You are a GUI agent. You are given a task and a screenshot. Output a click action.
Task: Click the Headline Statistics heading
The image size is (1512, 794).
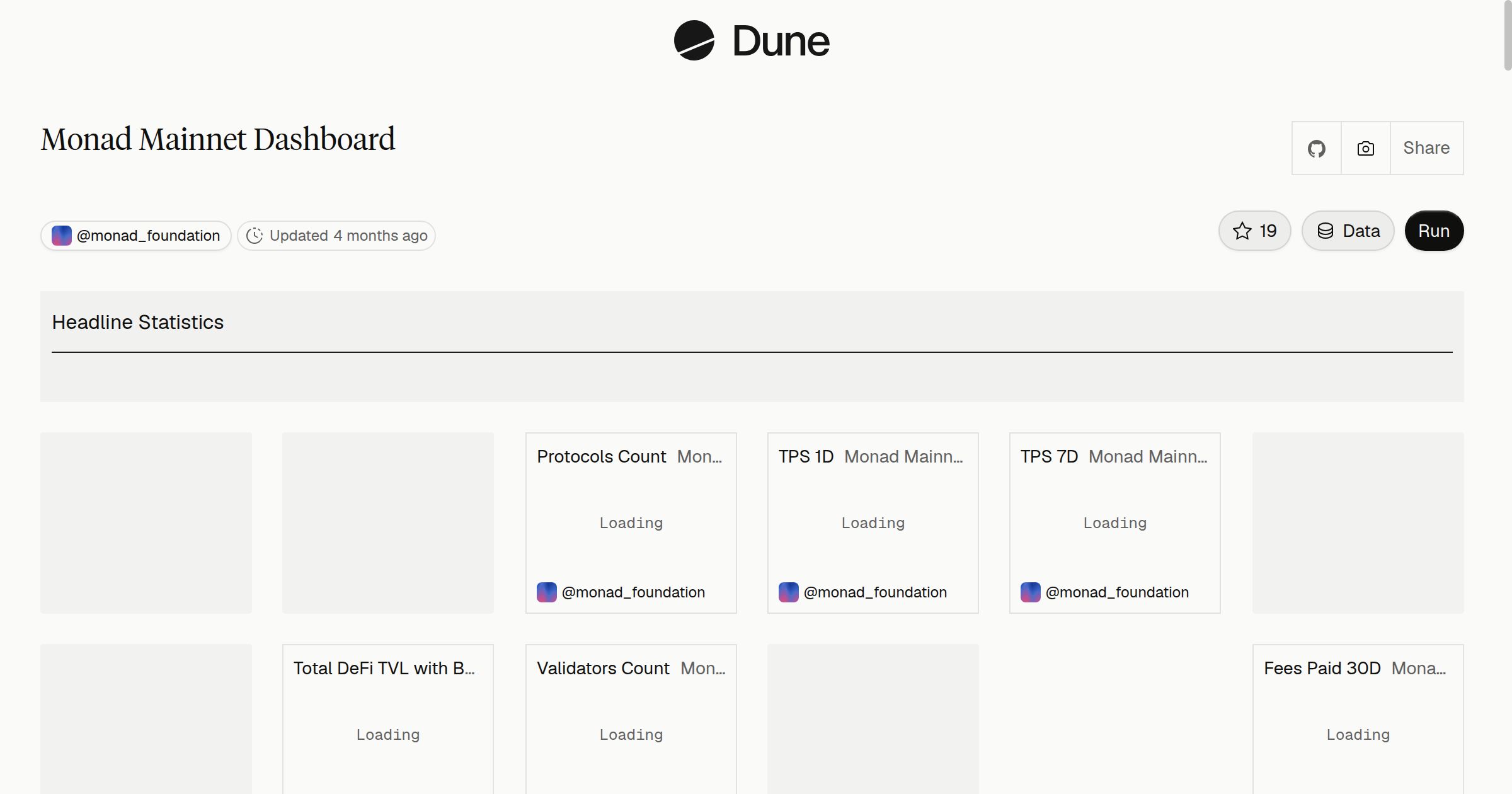(137, 322)
